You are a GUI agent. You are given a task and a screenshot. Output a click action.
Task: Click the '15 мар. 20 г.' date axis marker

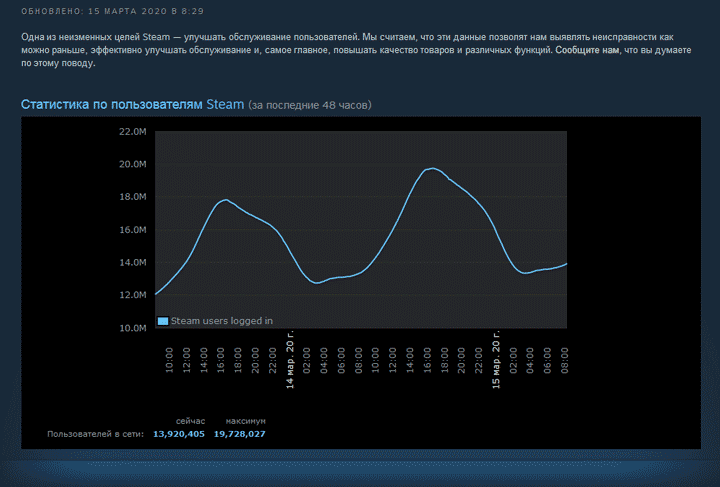tap(496, 359)
